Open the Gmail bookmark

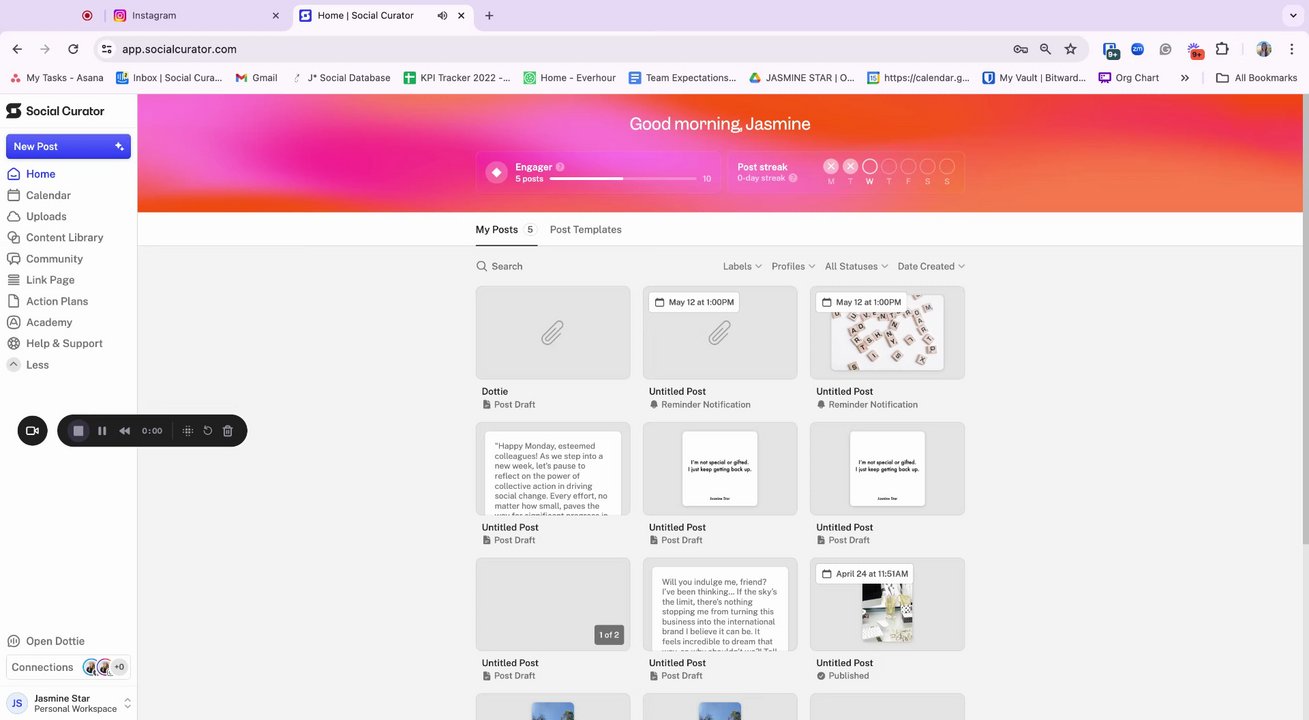(x=257, y=77)
